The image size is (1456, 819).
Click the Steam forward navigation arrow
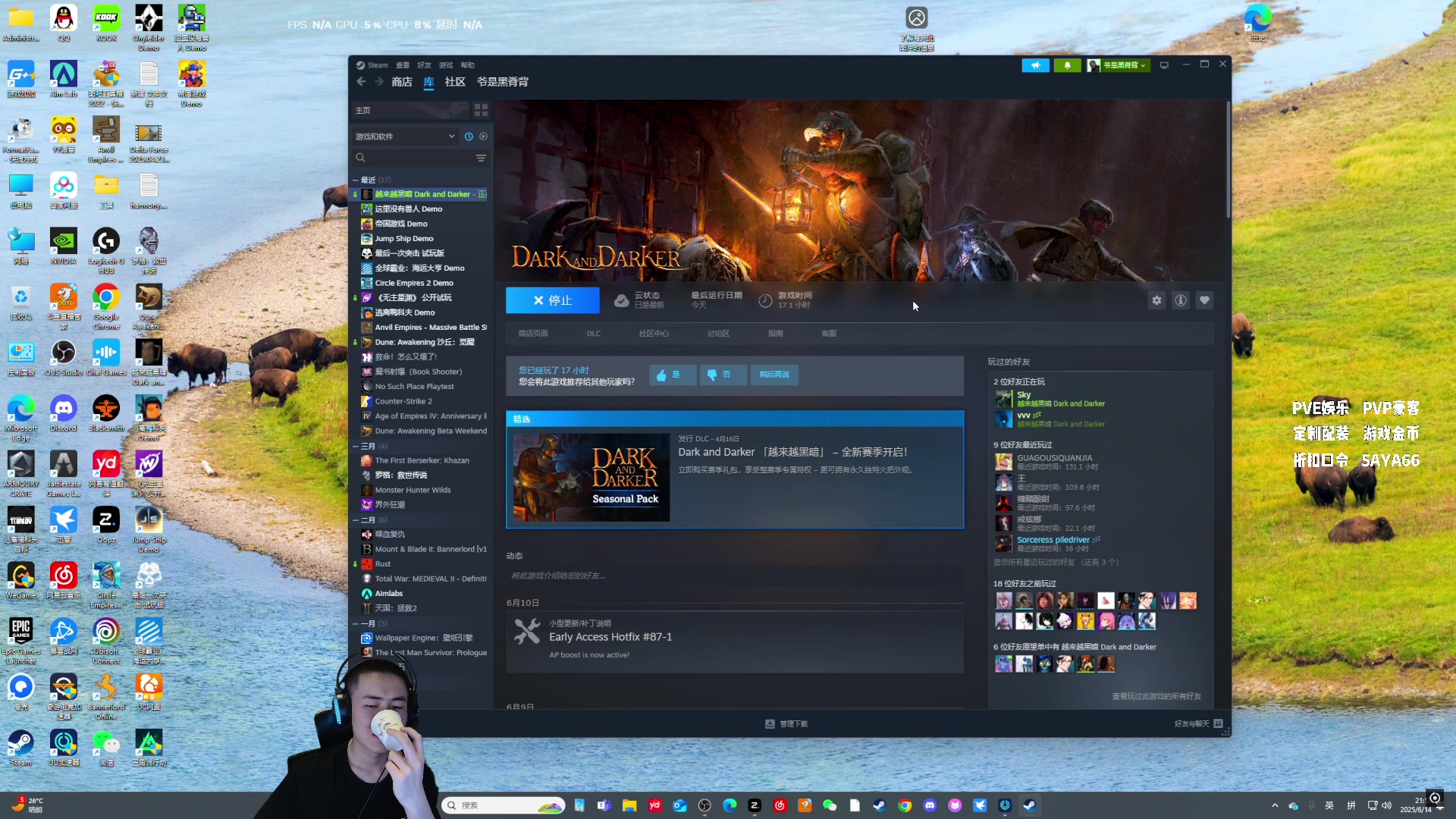coord(379,82)
